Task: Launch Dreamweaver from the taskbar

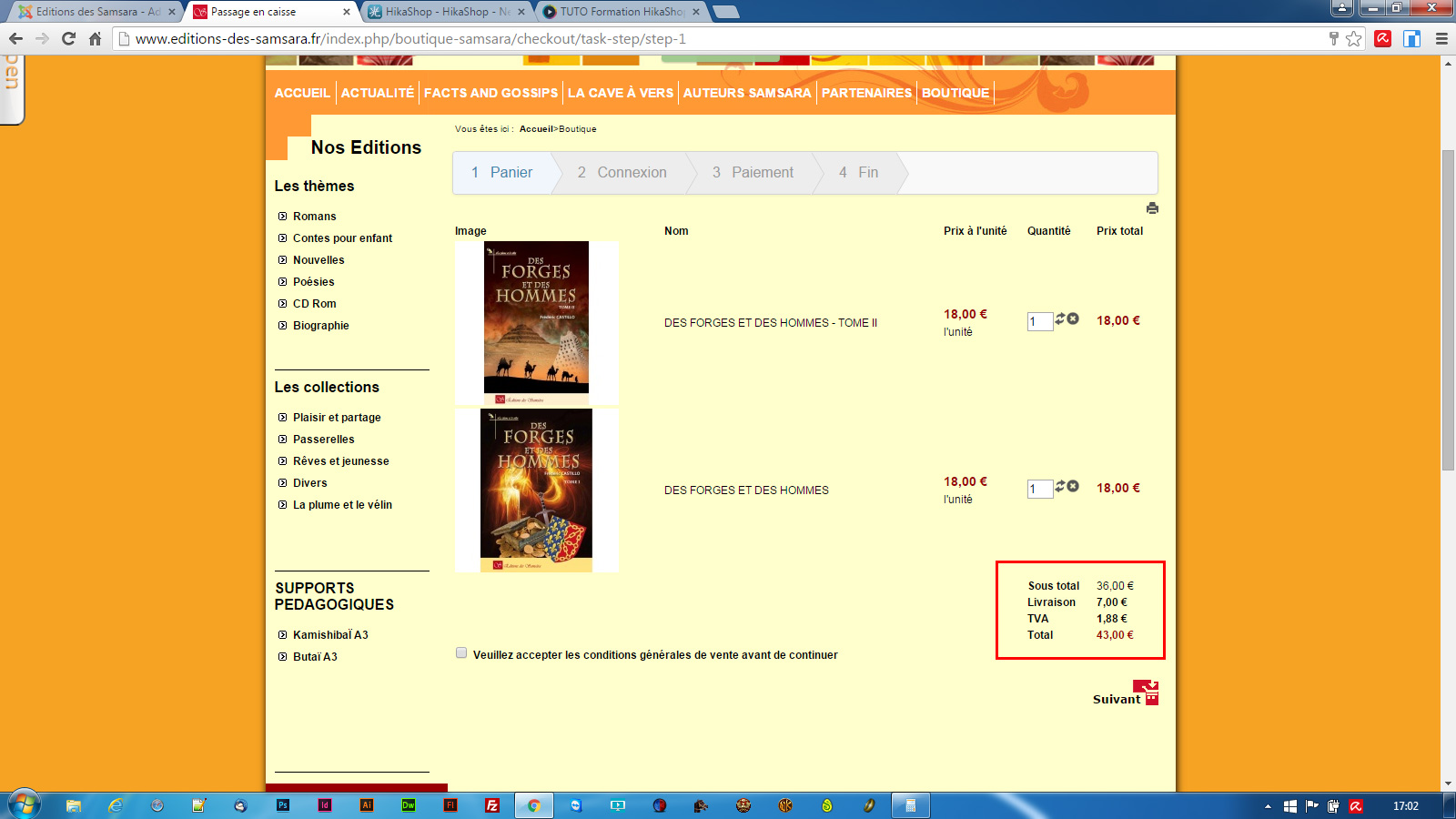Action: (409, 805)
